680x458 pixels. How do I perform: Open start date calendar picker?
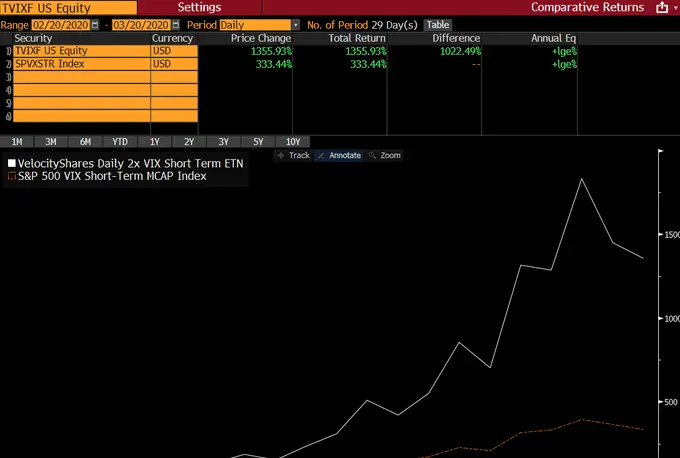point(95,24)
